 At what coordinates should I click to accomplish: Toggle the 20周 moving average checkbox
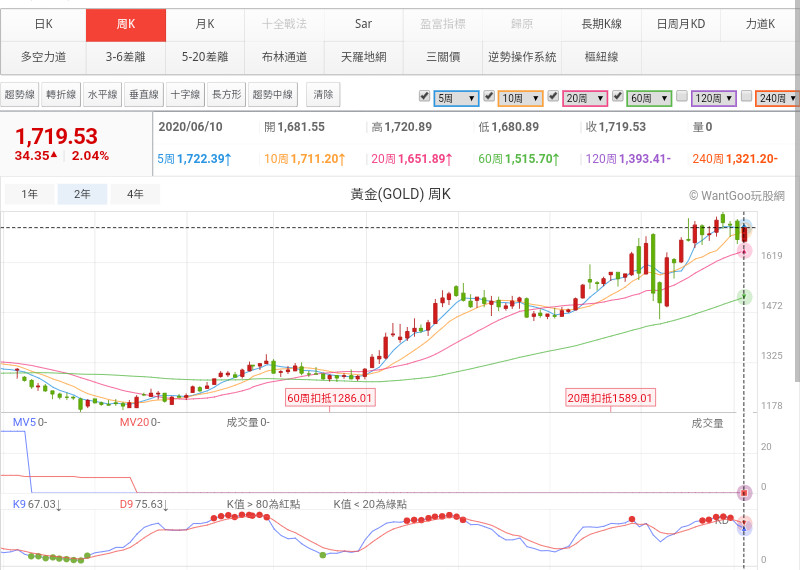click(x=553, y=96)
